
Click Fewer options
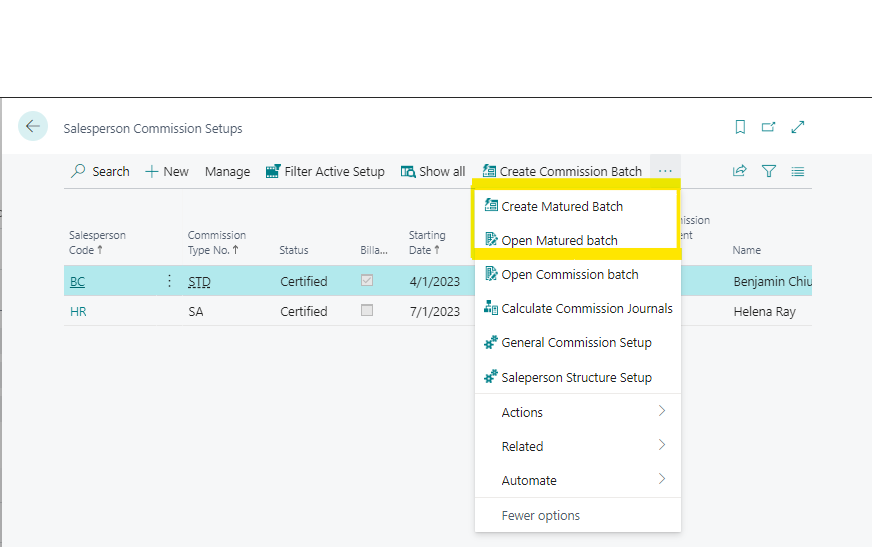click(540, 515)
